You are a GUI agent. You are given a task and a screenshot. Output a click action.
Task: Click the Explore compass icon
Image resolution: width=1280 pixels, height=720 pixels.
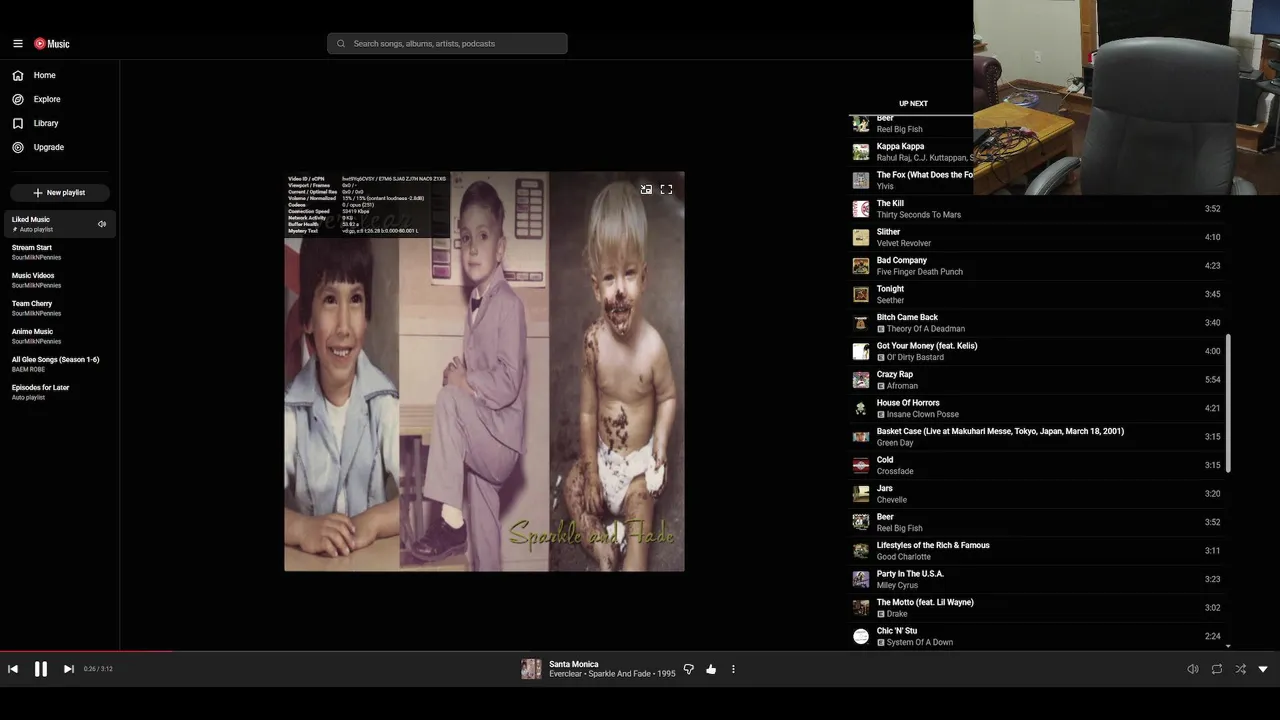pos(18,99)
